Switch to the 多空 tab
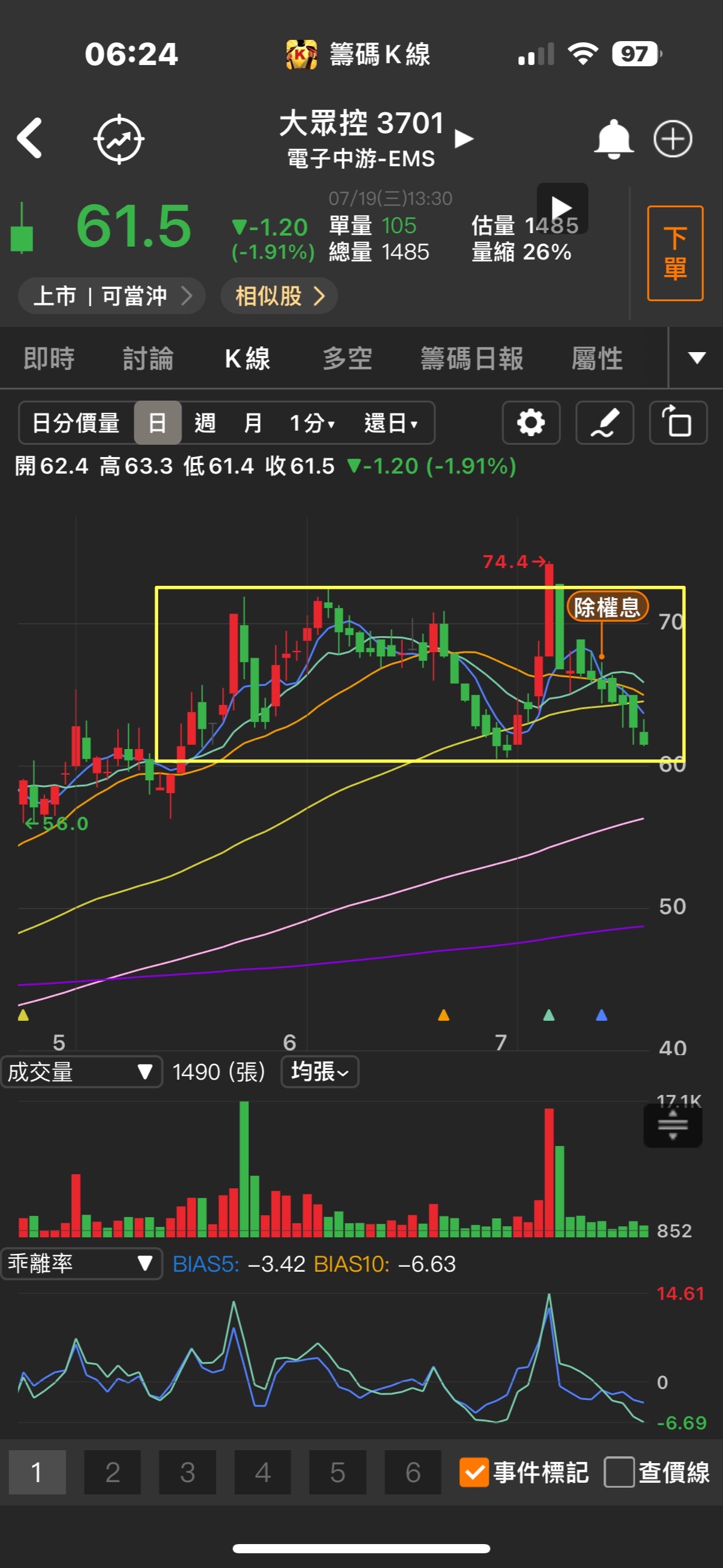 [347, 358]
